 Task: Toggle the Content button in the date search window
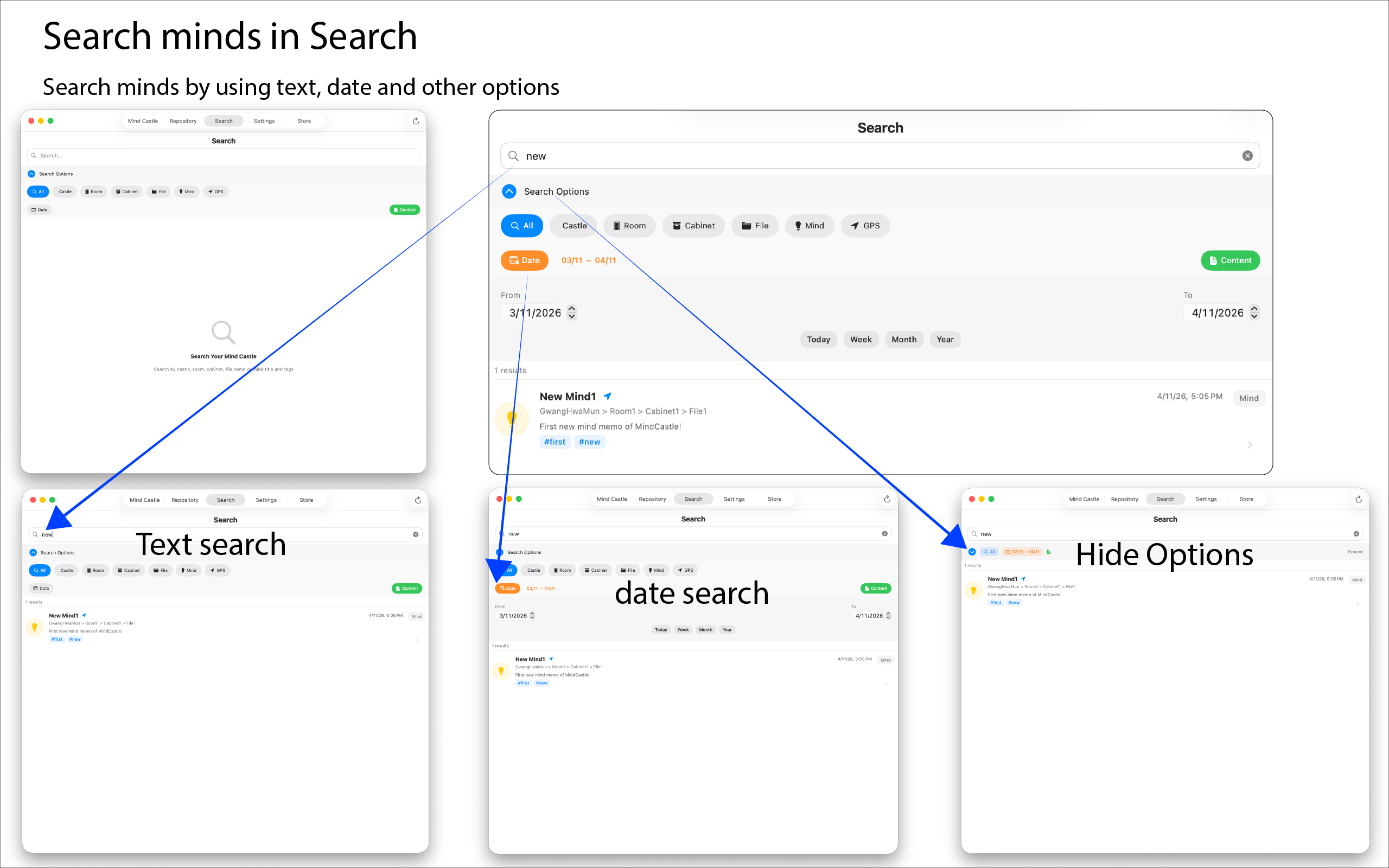click(x=876, y=589)
